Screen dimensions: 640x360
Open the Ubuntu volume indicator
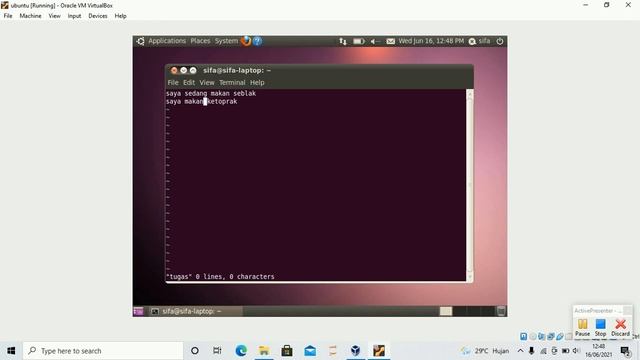click(375, 41)
